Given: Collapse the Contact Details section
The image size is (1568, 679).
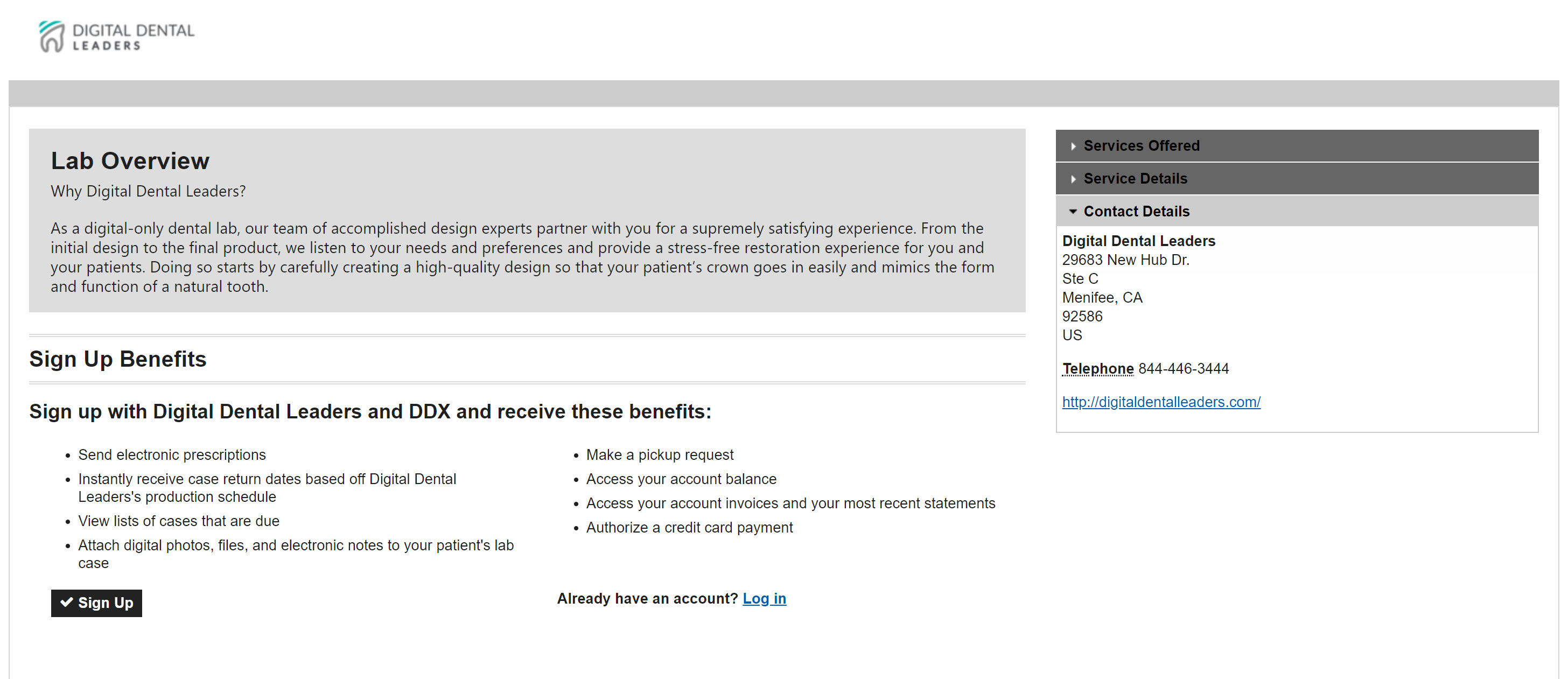Looking at the screenshot, I should 1297,211.
